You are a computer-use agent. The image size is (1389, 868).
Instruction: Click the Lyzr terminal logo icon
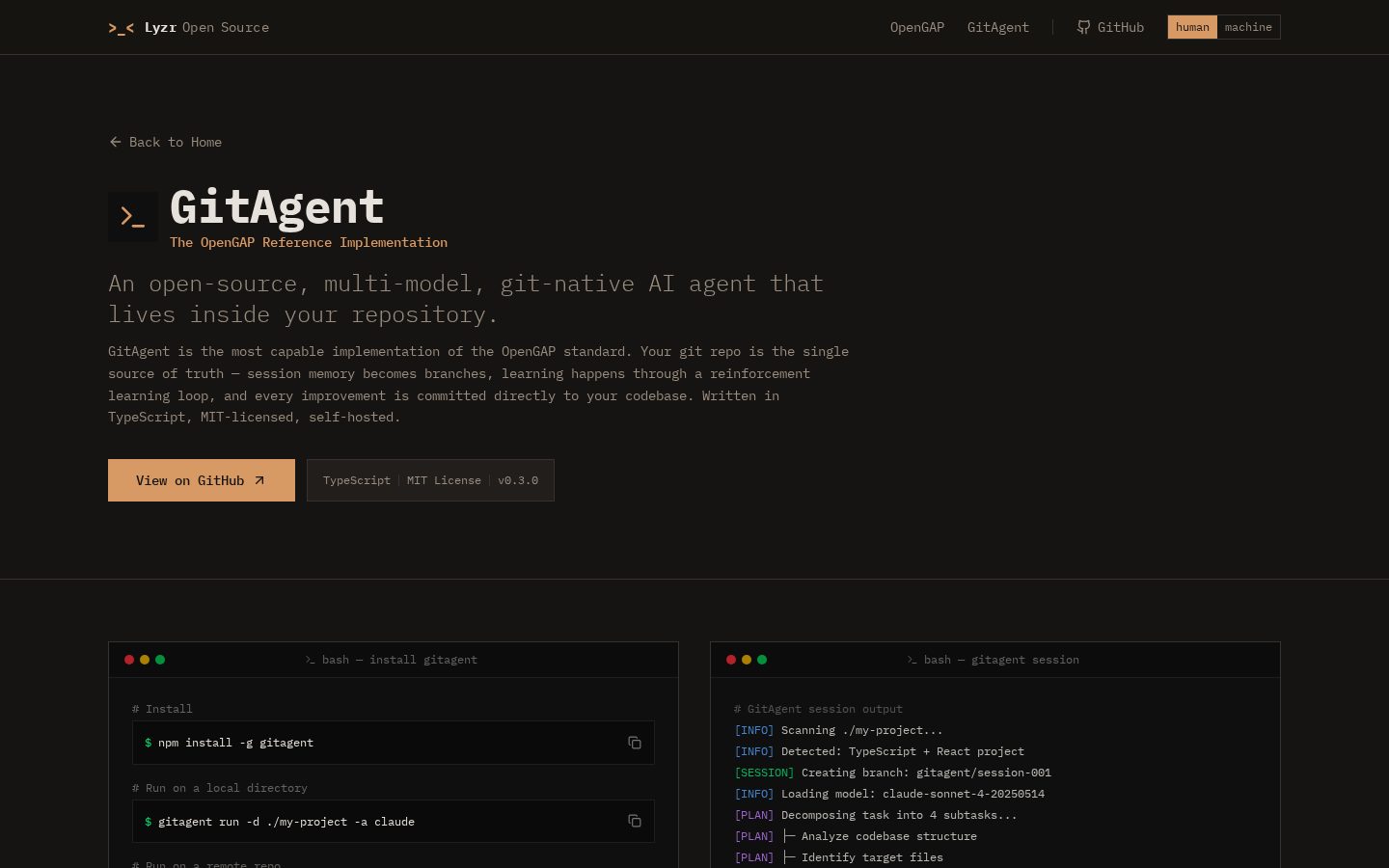coord(122,28)
